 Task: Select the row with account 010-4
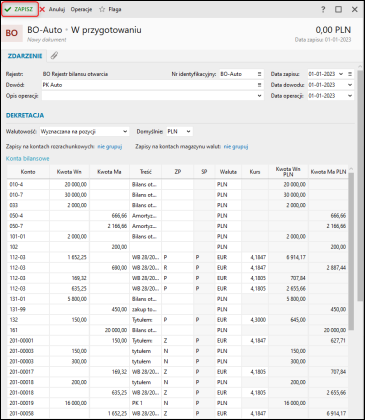point(177,184)
